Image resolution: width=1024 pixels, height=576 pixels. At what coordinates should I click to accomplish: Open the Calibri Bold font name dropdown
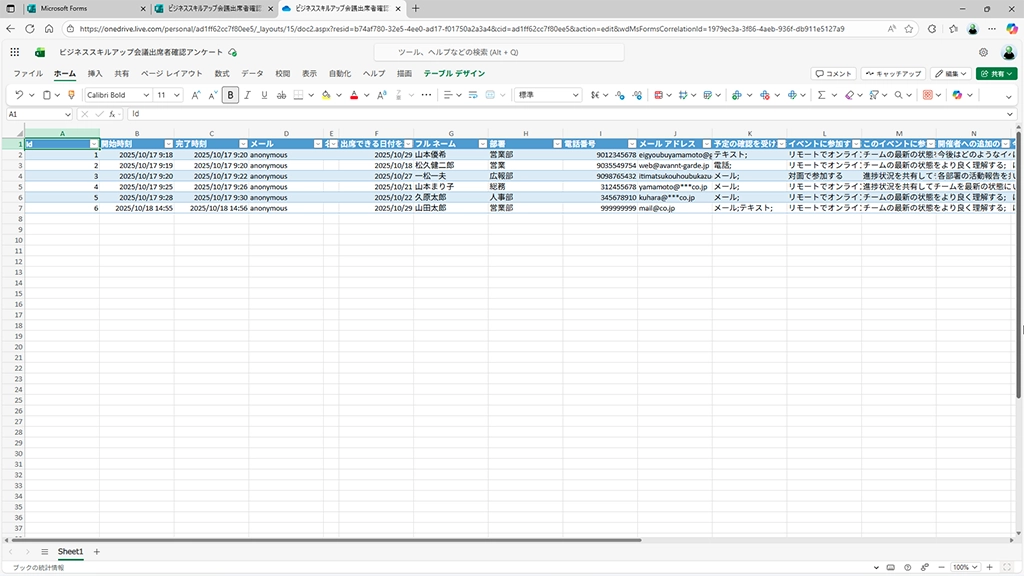tap(115, 95)
